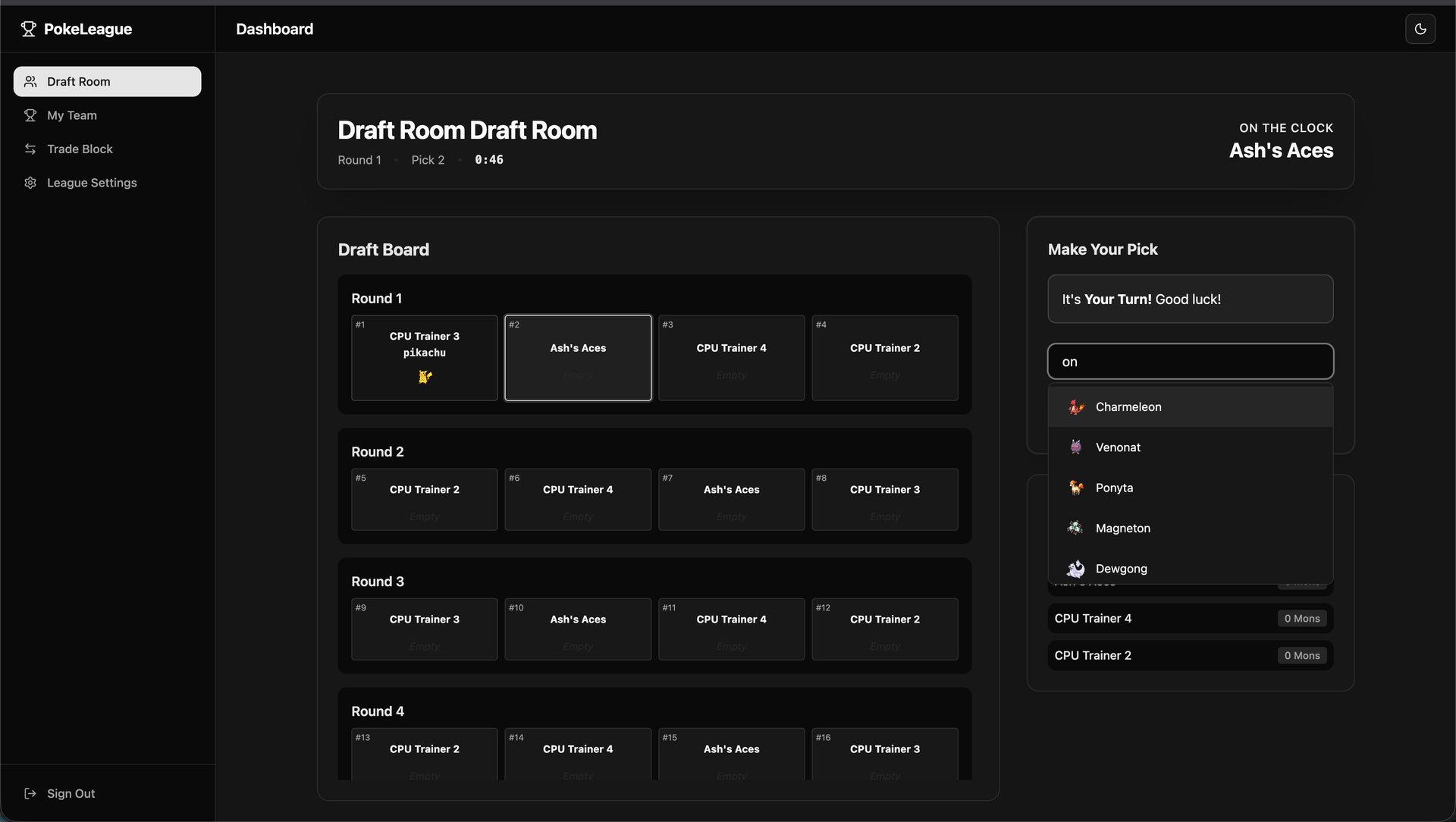Click League Settings gear icon
This screenshot has width=1456, height=822.
pos(30,183)
